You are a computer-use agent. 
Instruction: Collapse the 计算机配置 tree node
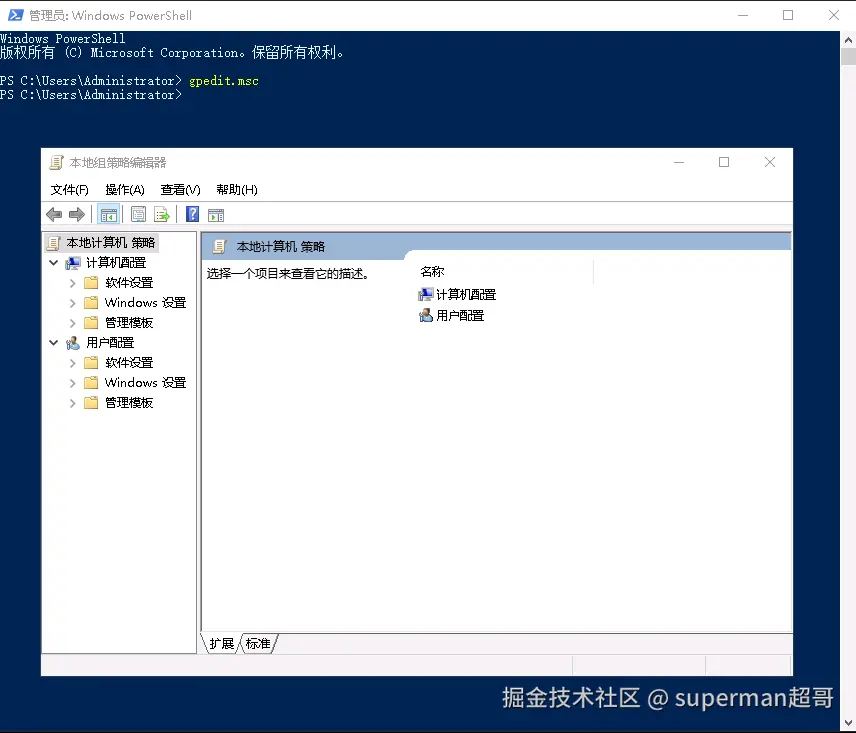[x=54, y=263]
